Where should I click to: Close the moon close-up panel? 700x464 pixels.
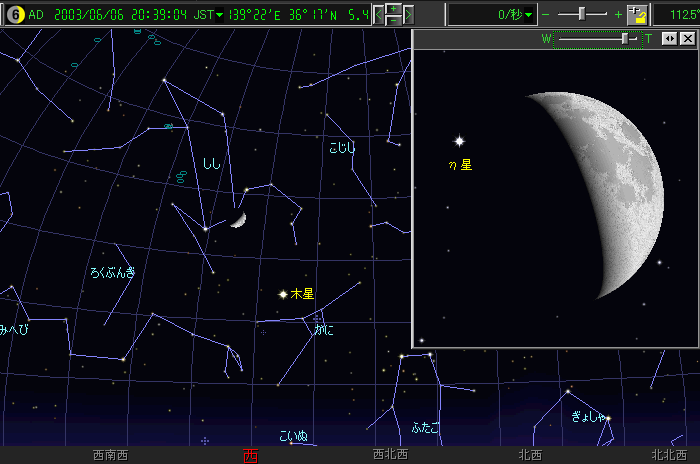click(x=687, y=39)
